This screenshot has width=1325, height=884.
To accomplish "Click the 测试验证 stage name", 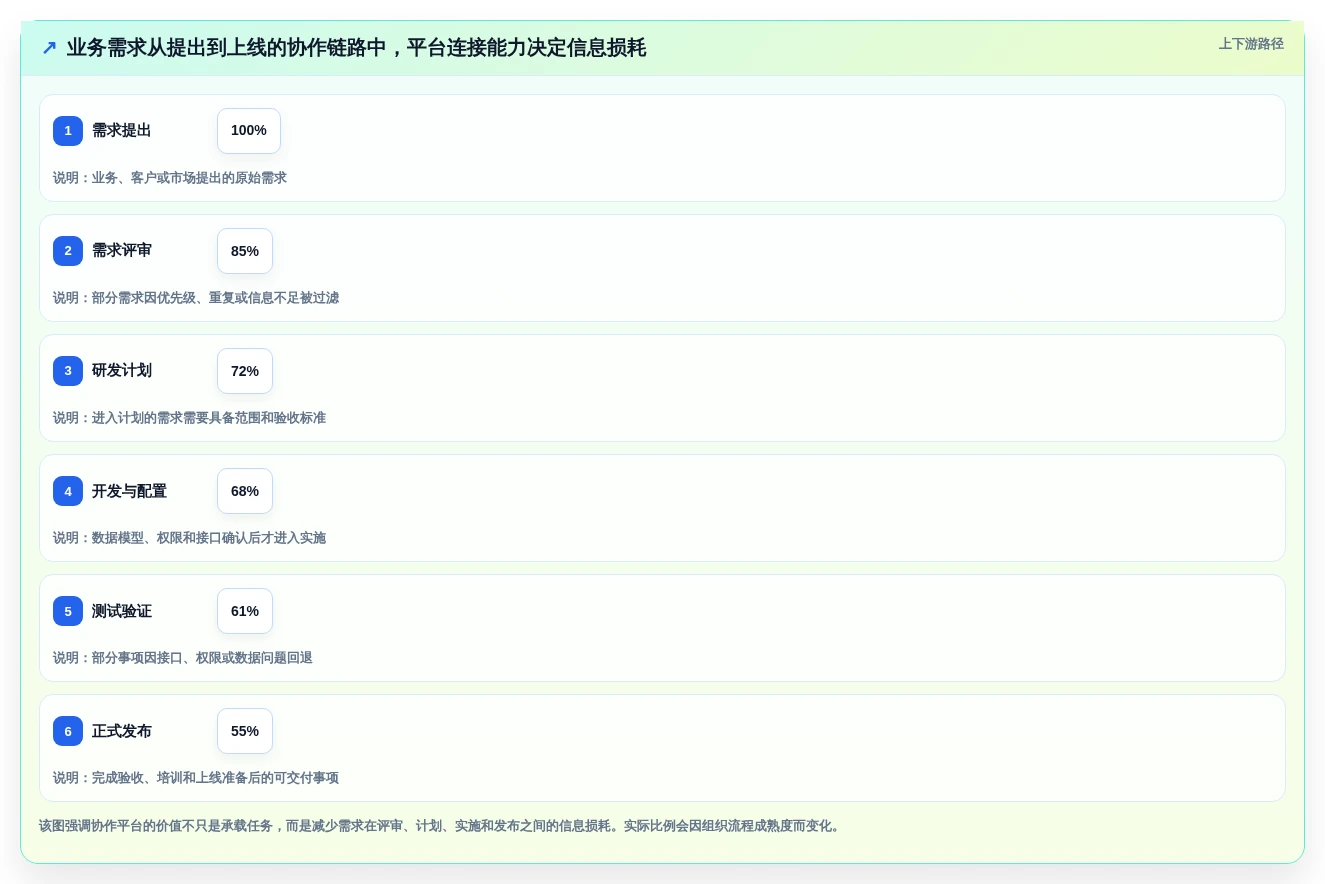I will (x=122, y=611).
